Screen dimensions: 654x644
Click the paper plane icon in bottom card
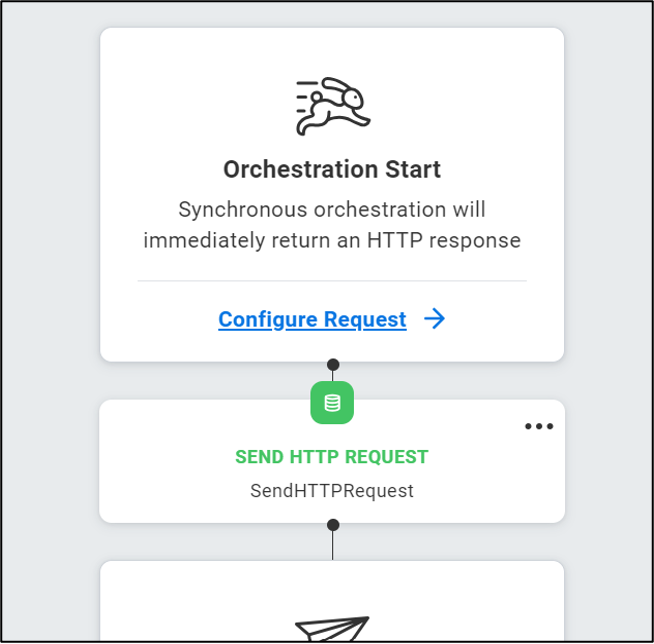coord(332,628)
